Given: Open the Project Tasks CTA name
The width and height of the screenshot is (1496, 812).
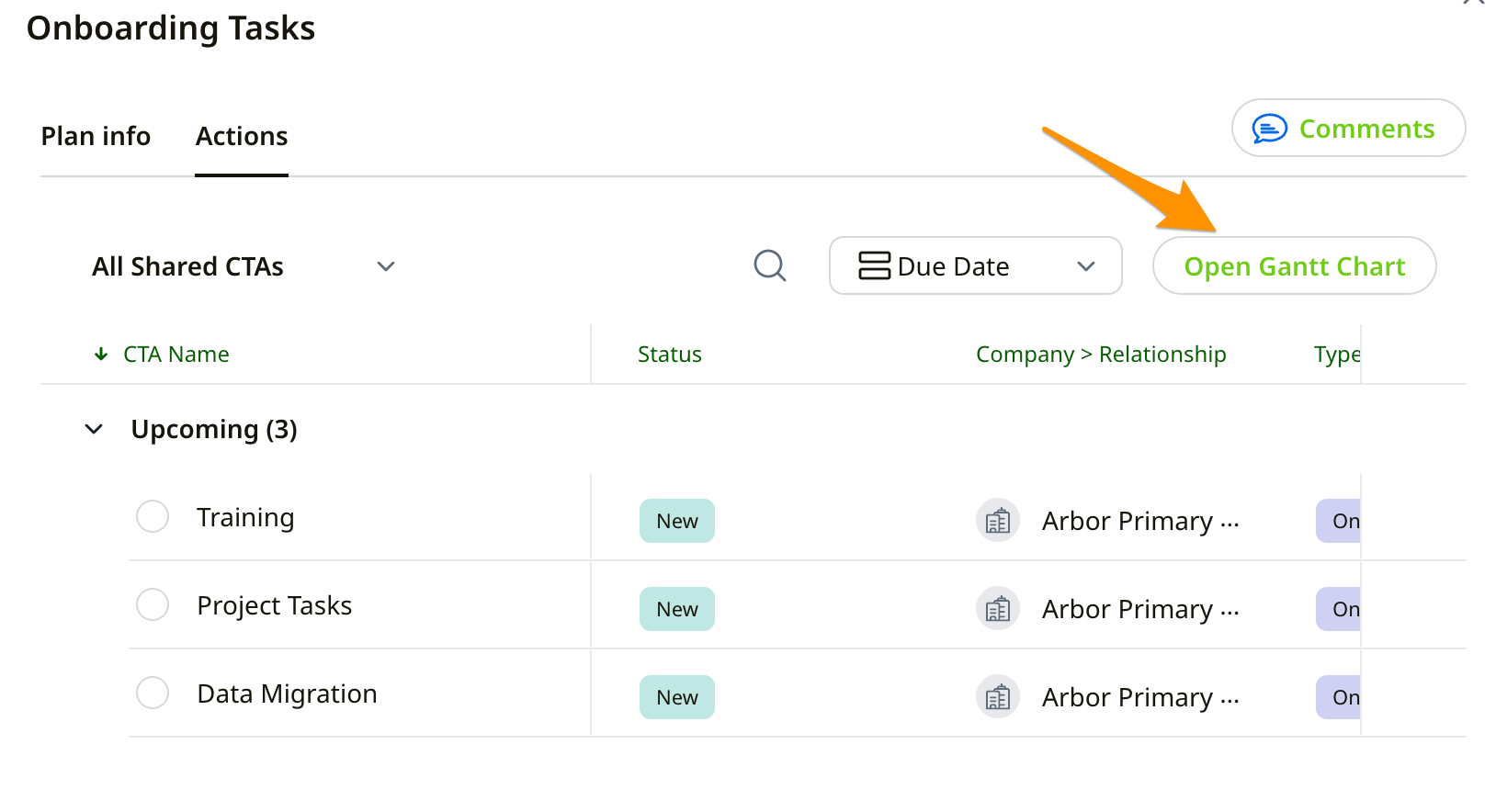Looking at the screenshot, I should pyautogui.click(x=274, y=606).
